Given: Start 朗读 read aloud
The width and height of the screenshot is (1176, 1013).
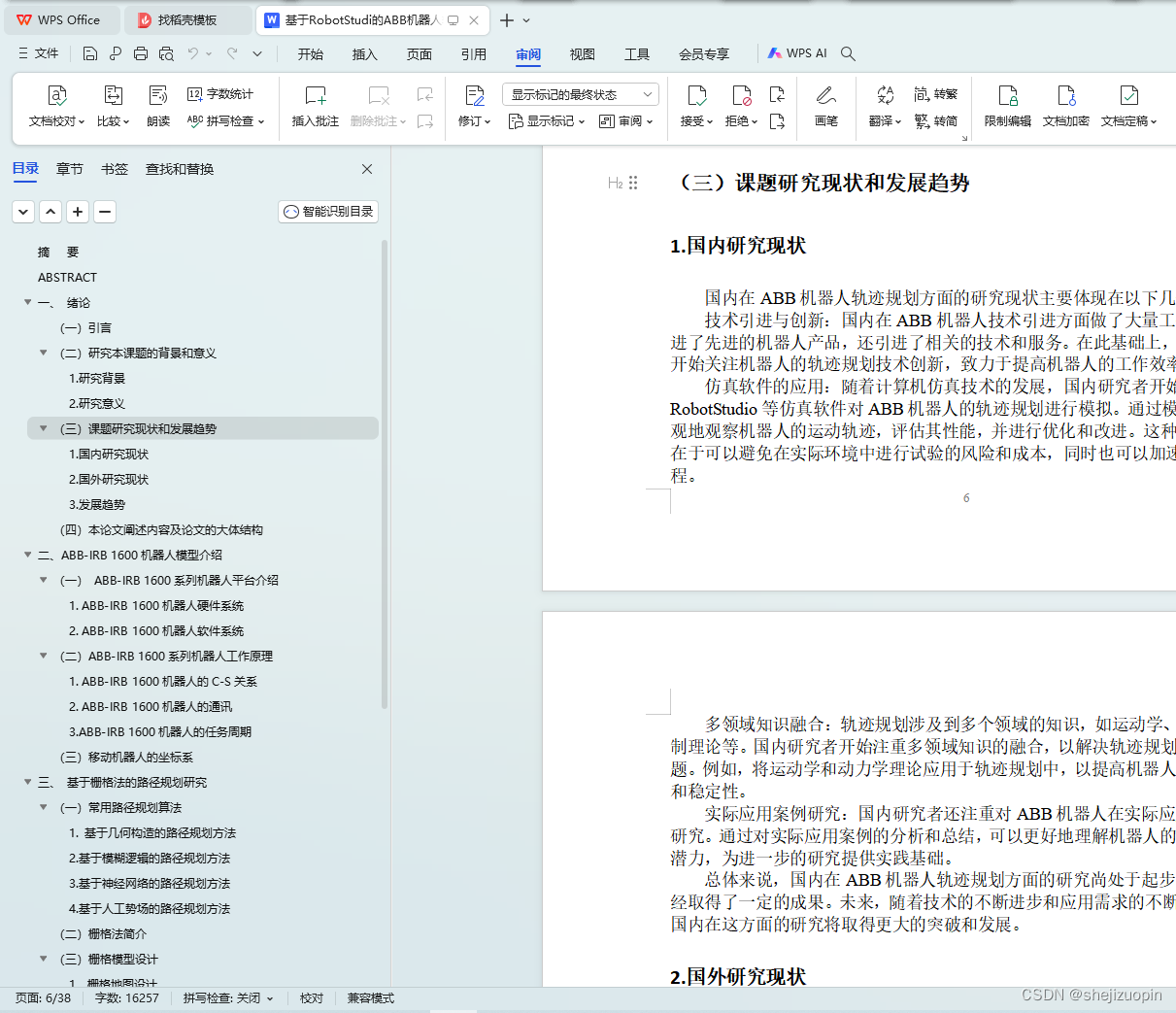Looking at the screenshot, I should pos(158,106).
